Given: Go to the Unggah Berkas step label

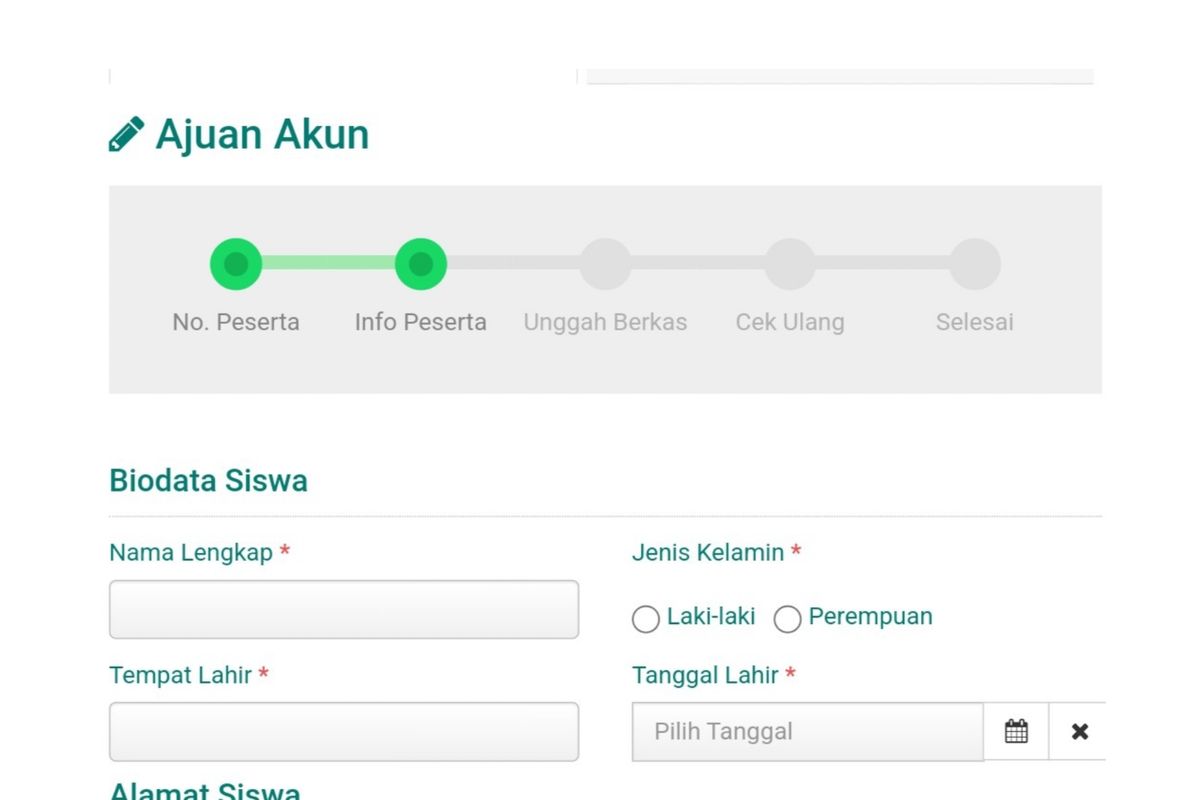Looking at the screenshot, I should click(605, 322).
